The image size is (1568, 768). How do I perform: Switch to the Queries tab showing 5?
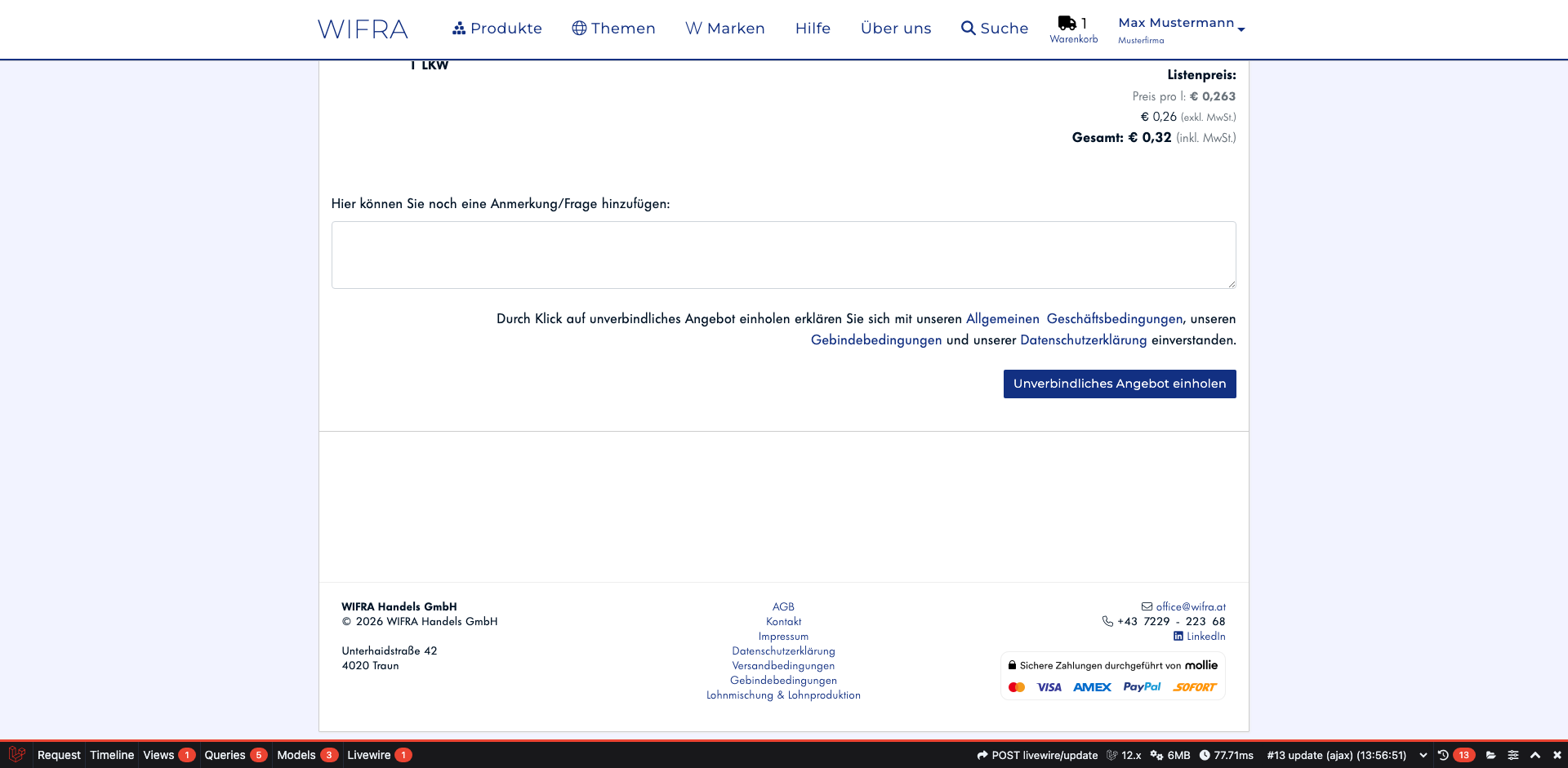click(x=230, y=755)
